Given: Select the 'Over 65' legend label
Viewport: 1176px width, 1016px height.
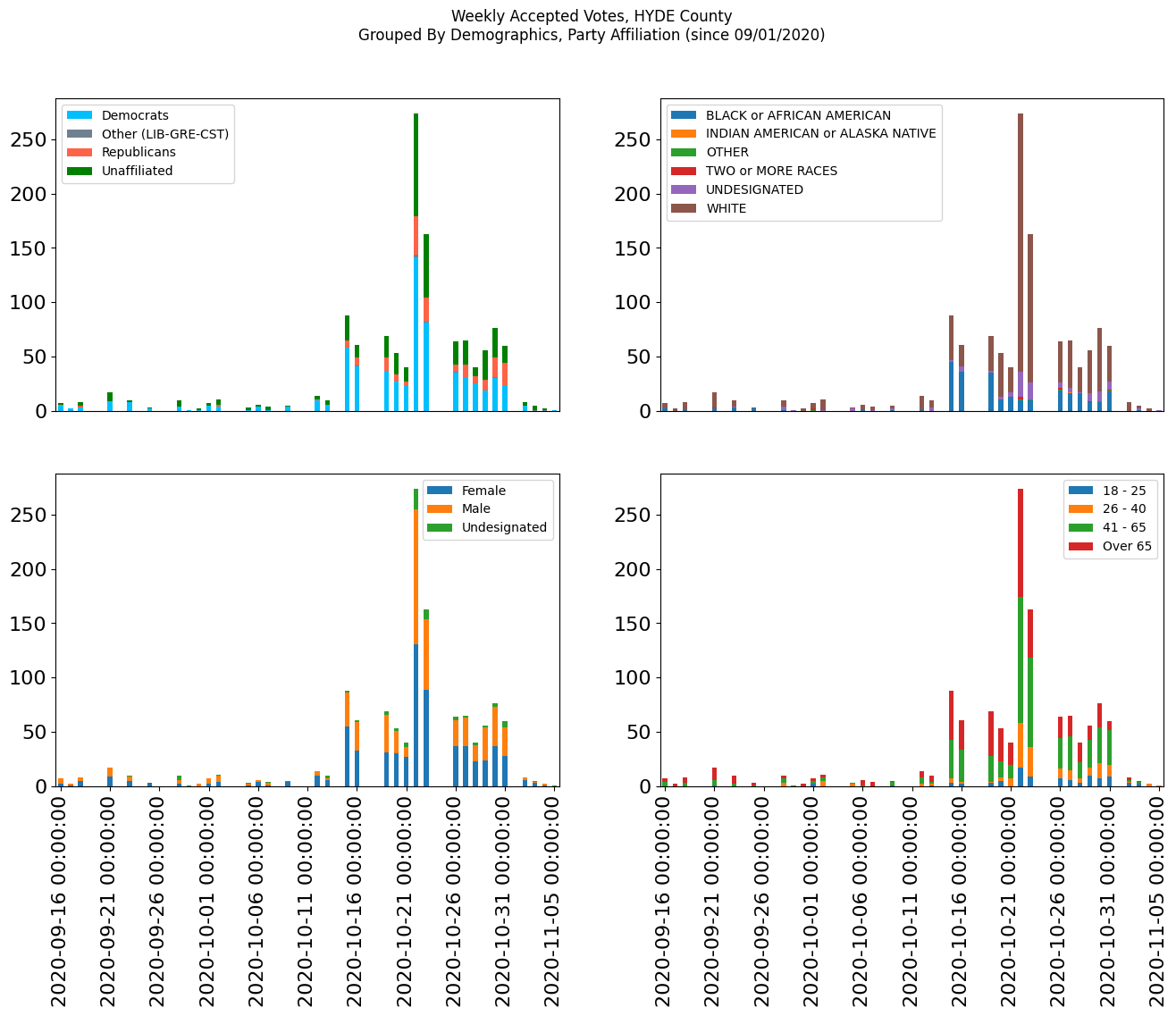Looking at the screenshot, I should tap(1127, 546).
